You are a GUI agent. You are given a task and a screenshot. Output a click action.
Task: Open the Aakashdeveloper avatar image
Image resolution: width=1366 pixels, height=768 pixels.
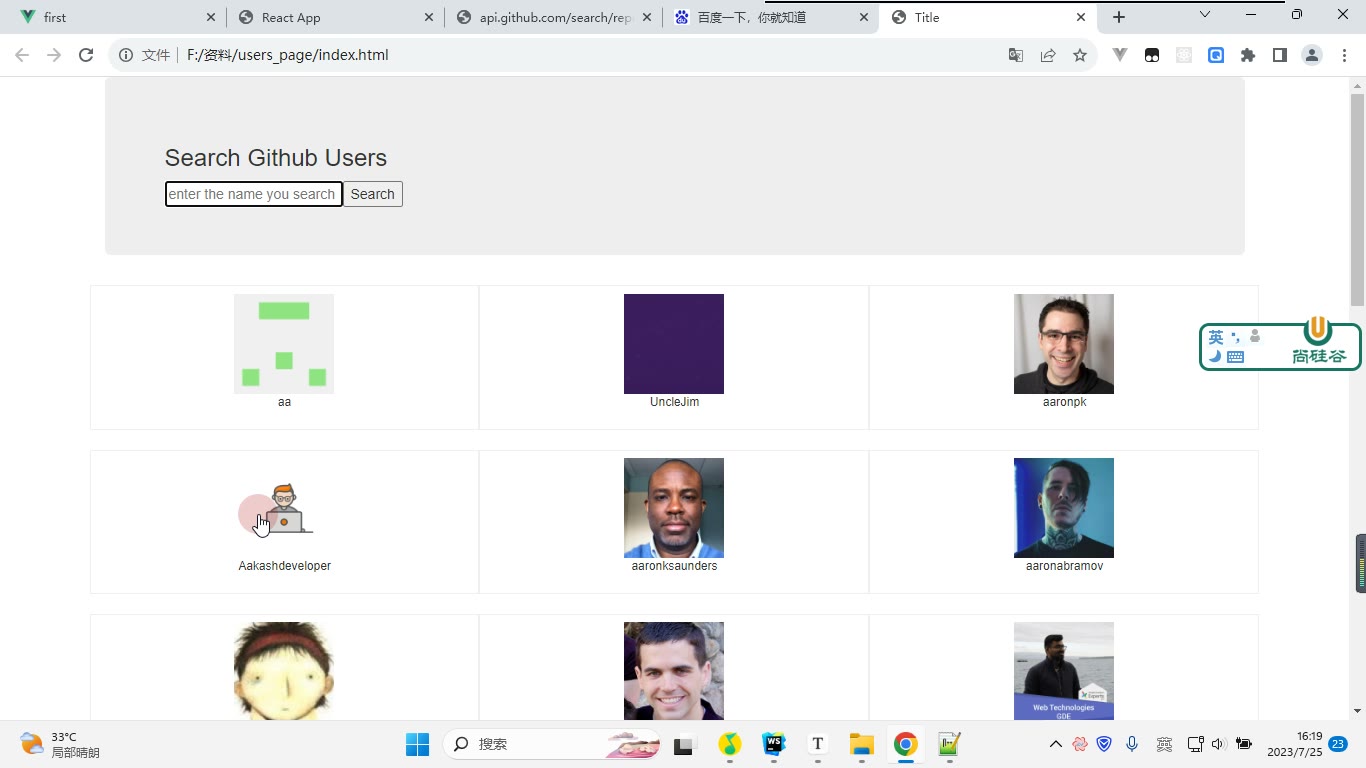(284, 508)
